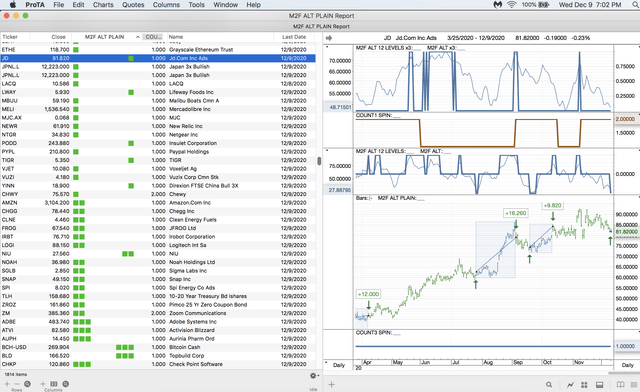Click the battery status indicator
640x392 pixels.
click(x=535, y=5)
